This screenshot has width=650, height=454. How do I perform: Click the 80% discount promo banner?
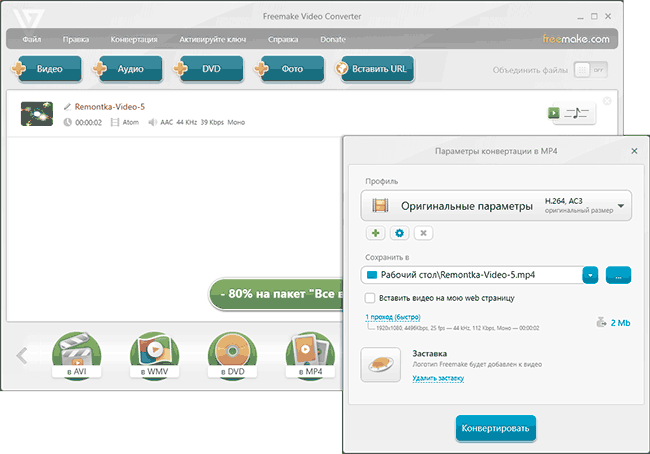[x=276, y=294]
